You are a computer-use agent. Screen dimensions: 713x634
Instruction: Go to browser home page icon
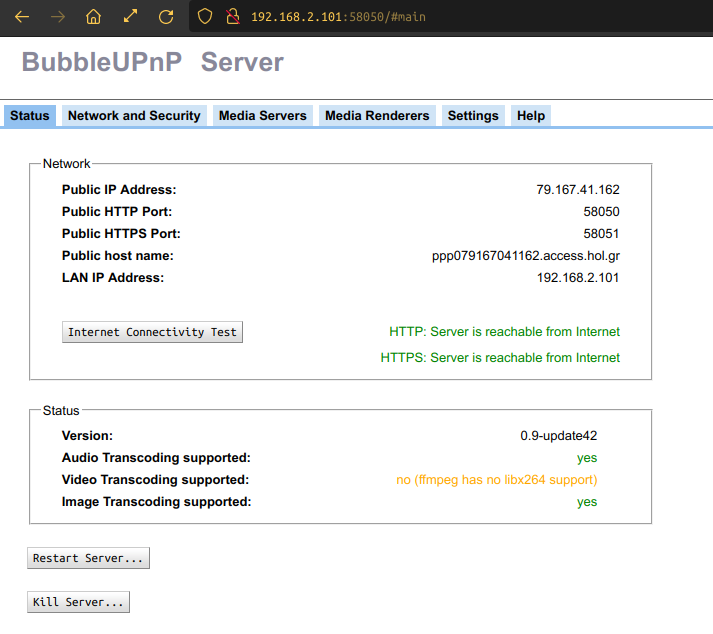(x=94, y=17)
